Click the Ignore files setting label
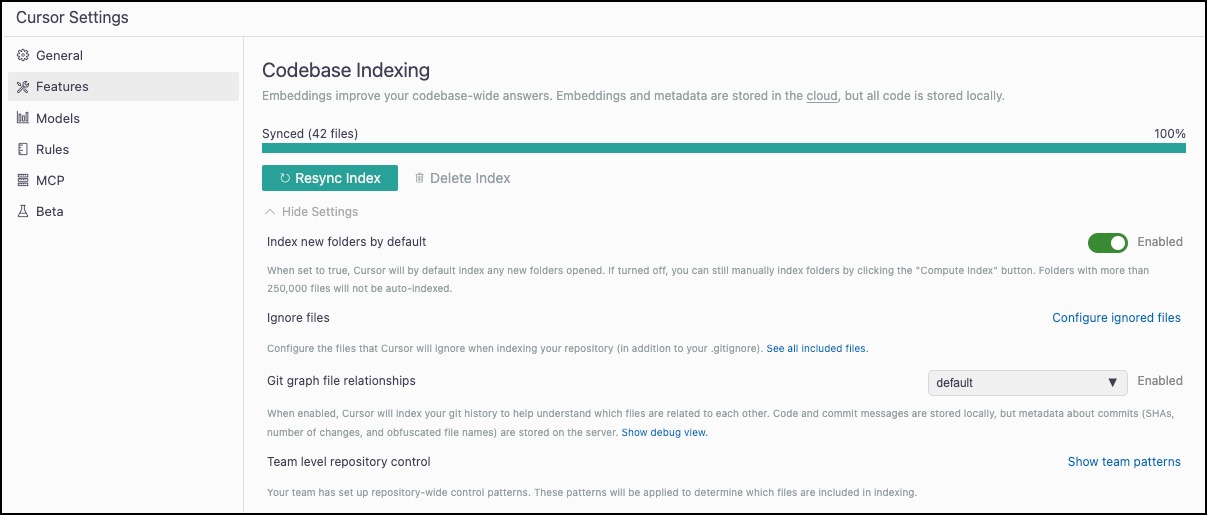The width and height of the screenshot is (1207, 515). click(x=298, y=318)
